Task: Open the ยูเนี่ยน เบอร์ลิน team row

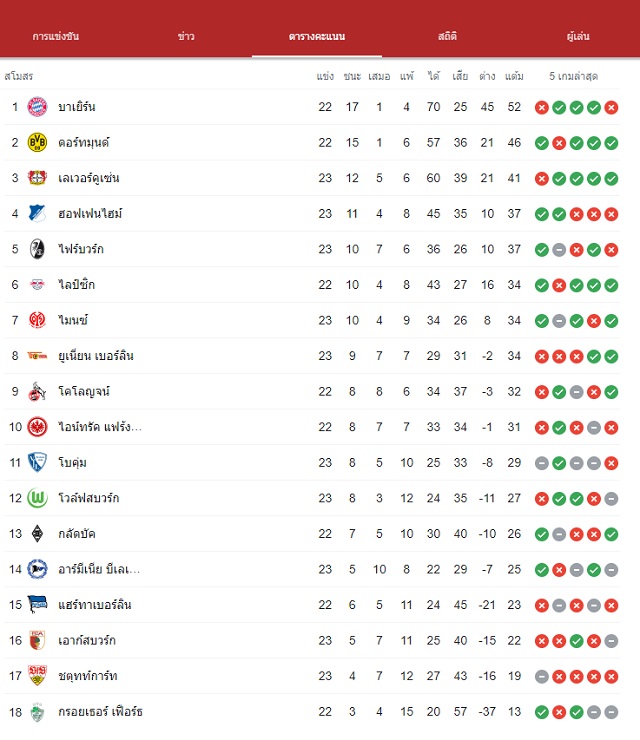Action: click(x=312, y=356)
